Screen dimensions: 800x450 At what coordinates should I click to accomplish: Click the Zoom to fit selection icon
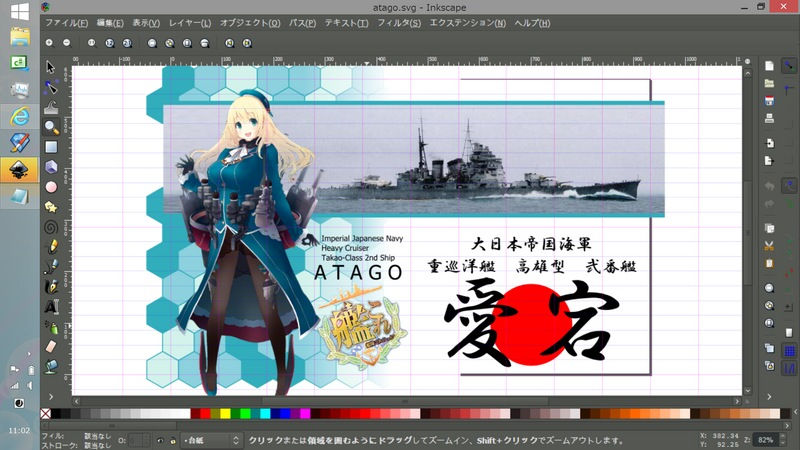[x=152, y=43]
